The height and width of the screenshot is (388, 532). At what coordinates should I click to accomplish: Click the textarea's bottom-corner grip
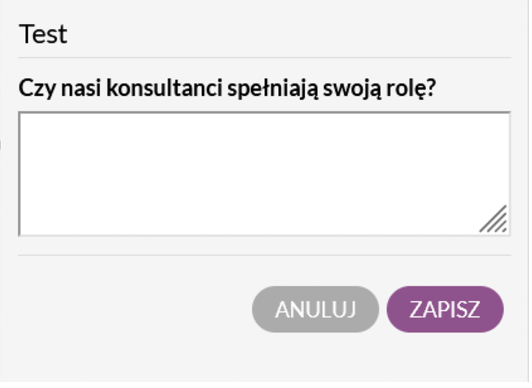[x=494, y=219]
